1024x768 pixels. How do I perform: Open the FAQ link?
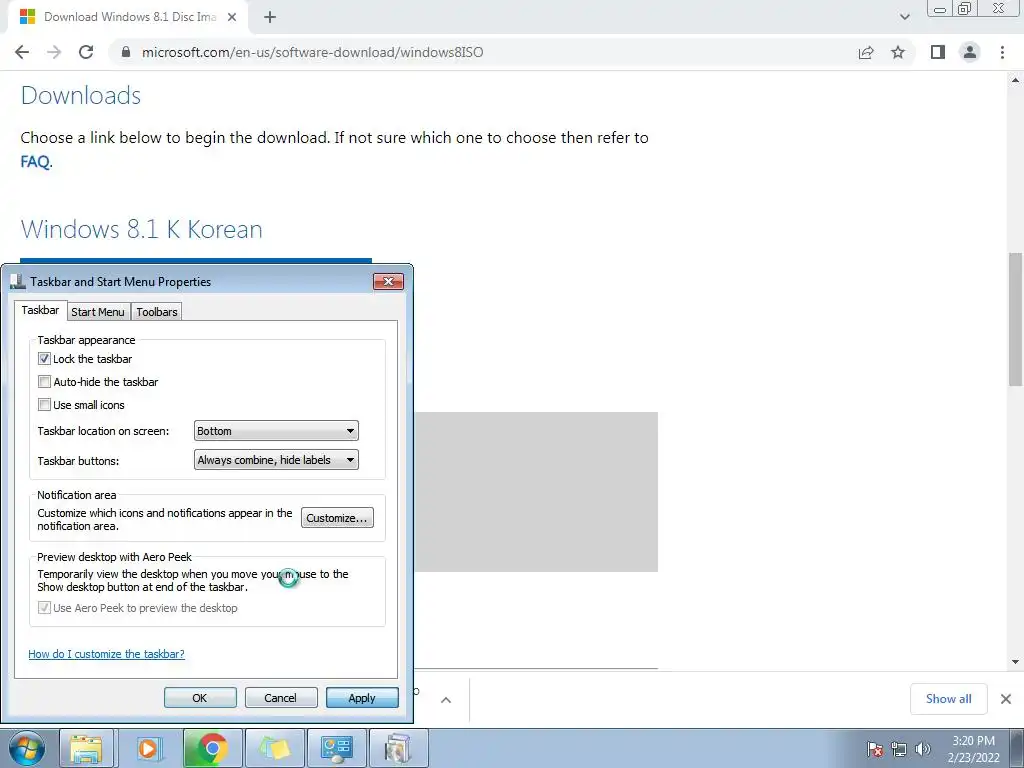35,161
